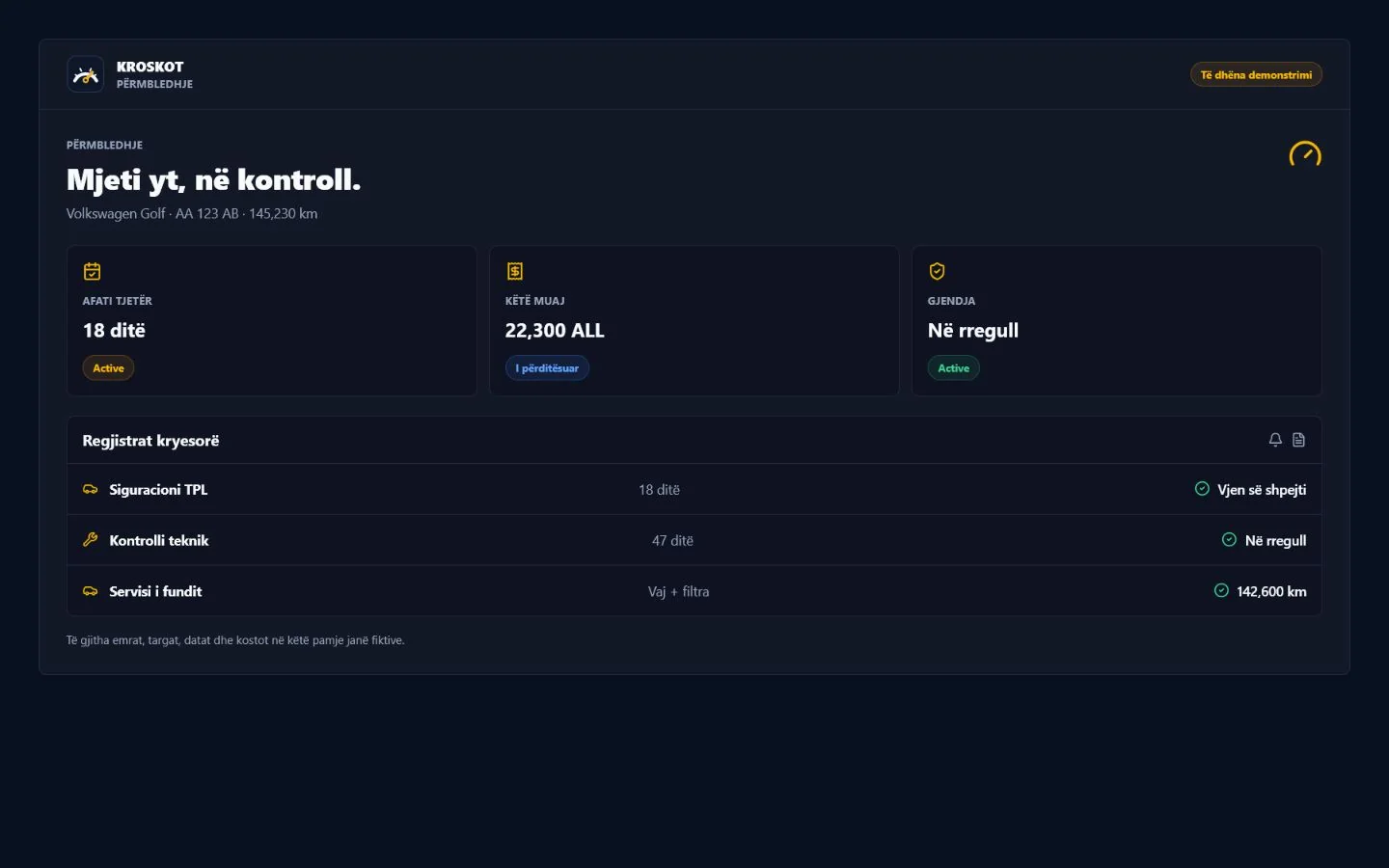Click the car icon beside Servisi i fundit
Image resolution: width=1389 pixels, height=868 pixels.
click(91, 591)
